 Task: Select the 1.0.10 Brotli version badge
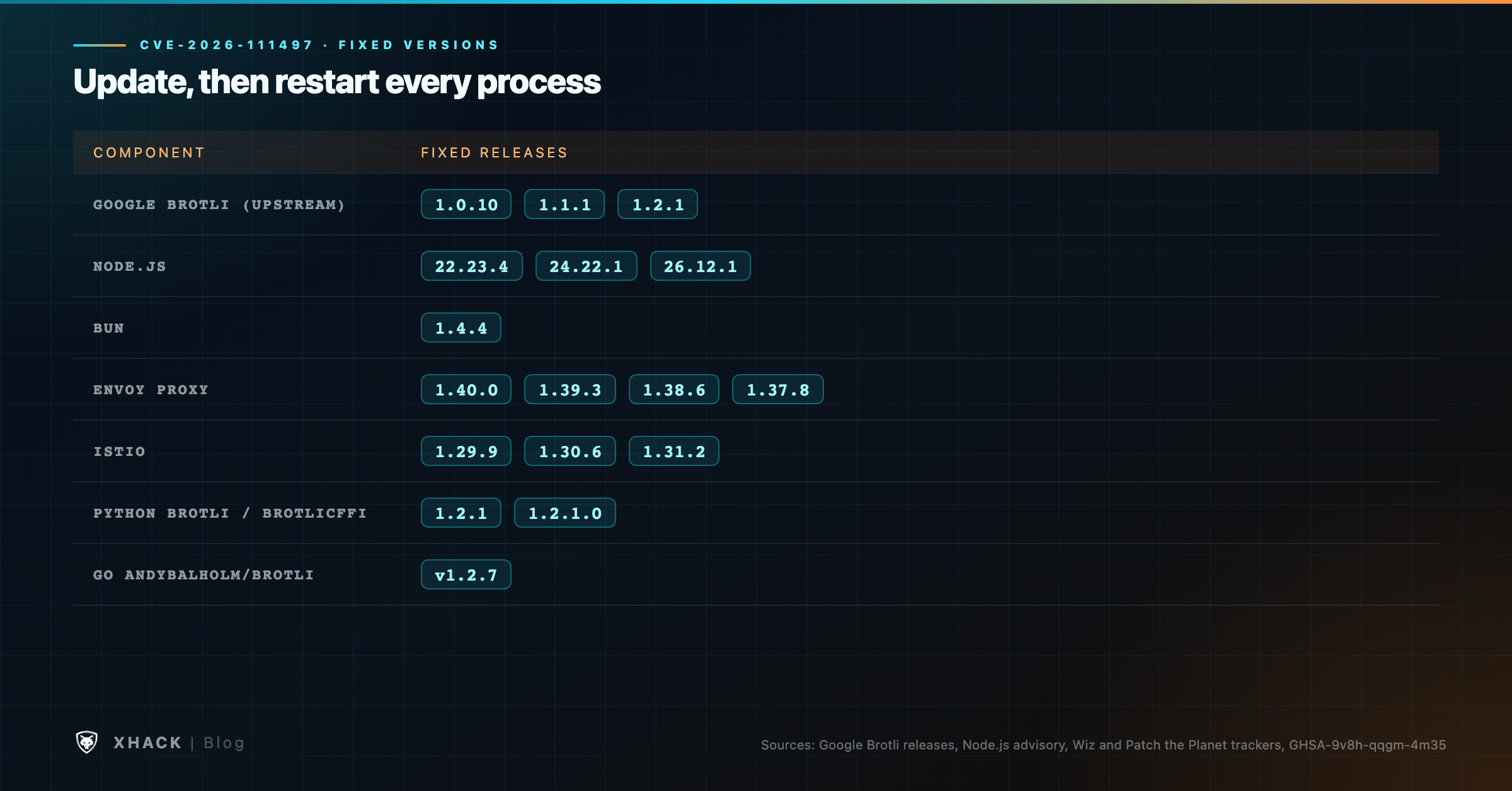(466, 204)
